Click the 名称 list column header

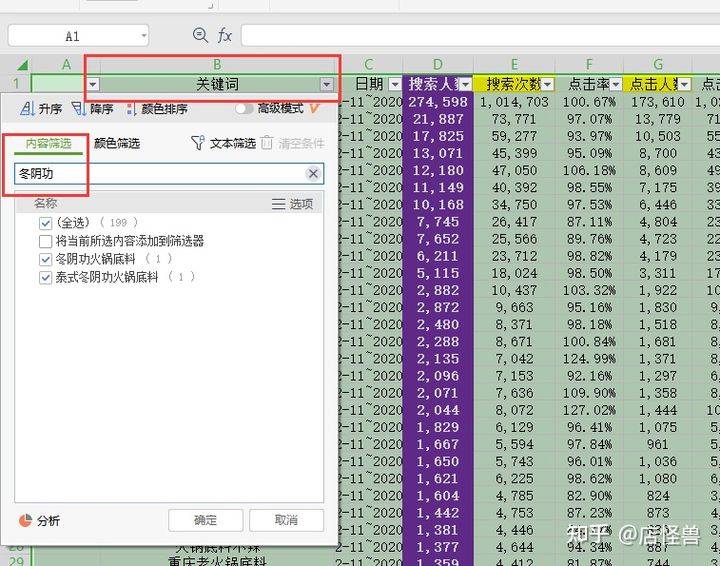point(45,203)
